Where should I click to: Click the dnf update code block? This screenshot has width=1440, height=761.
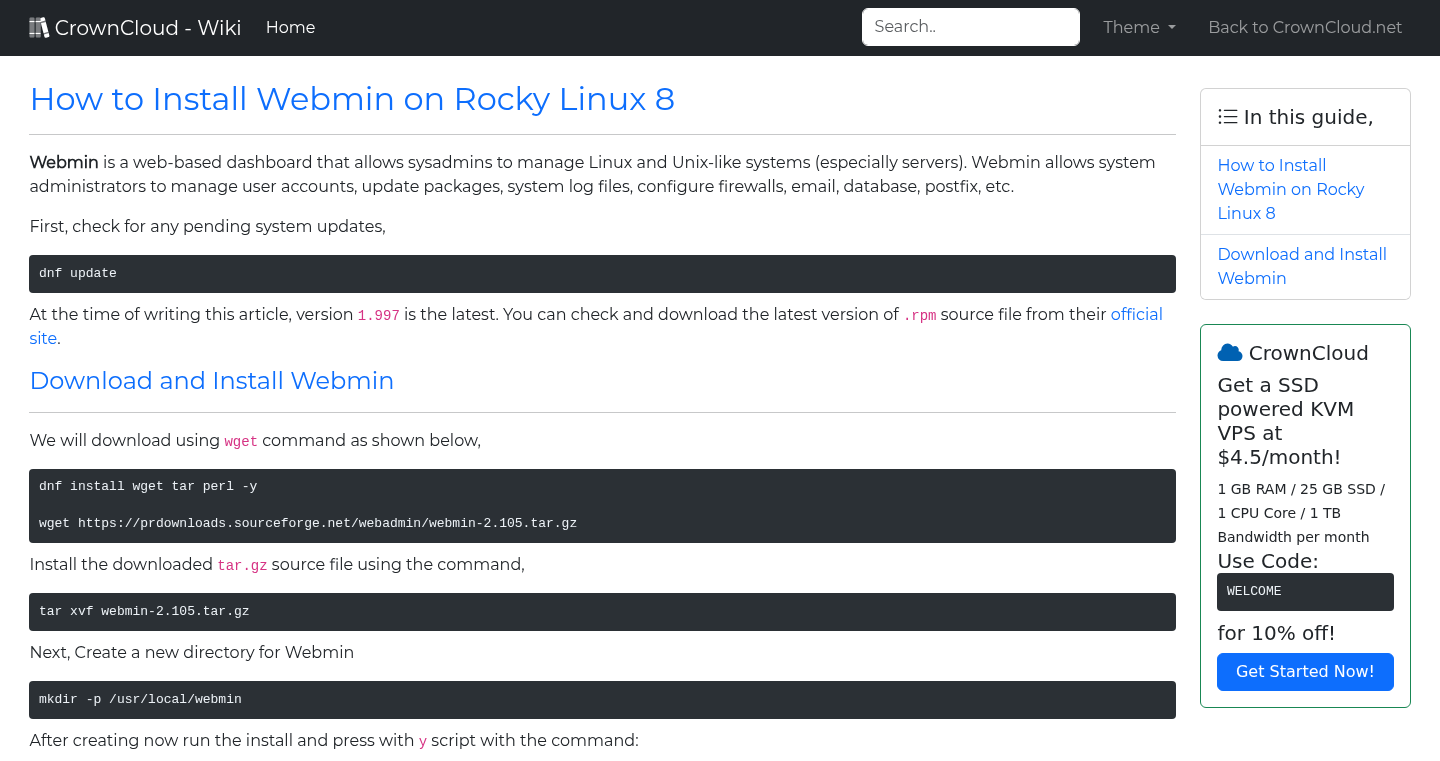(x=600, y=273)
